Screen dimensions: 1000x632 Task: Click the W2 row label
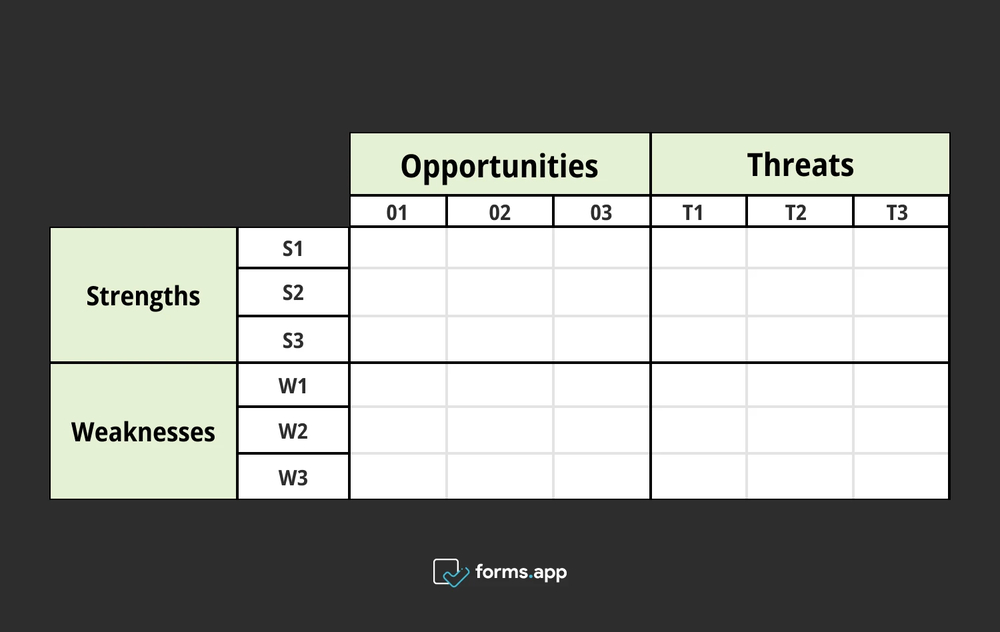pyautogui.click(x=293, y=432)
